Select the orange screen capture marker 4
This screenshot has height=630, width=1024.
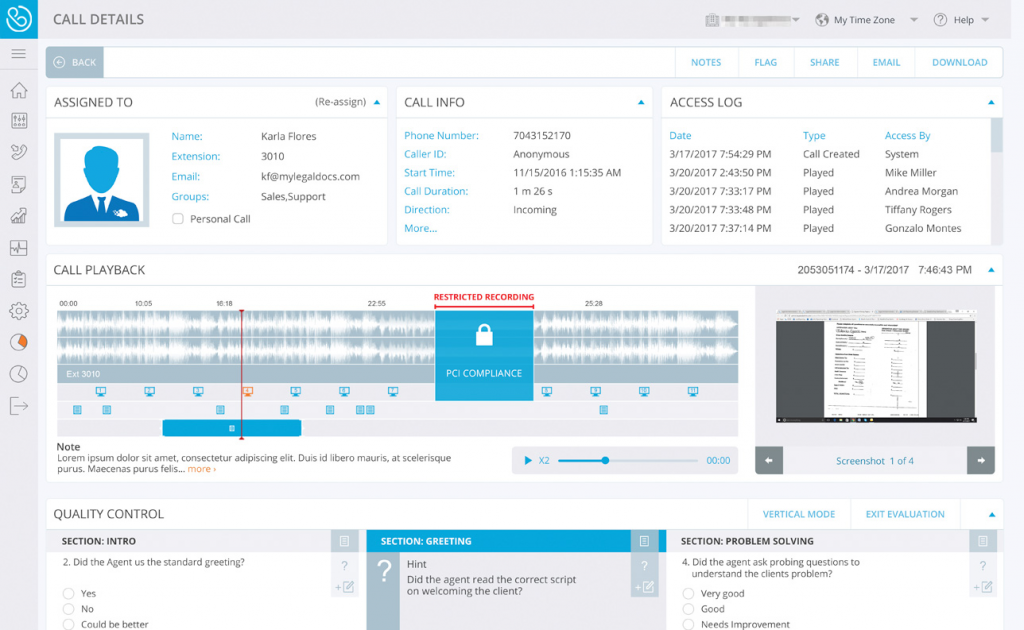point(247,391)
